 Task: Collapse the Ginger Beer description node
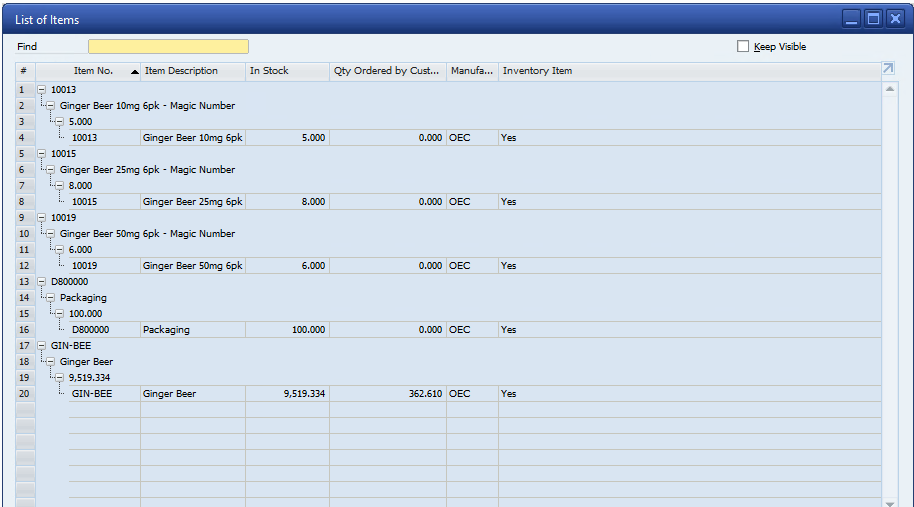click(x=51, y=362)
